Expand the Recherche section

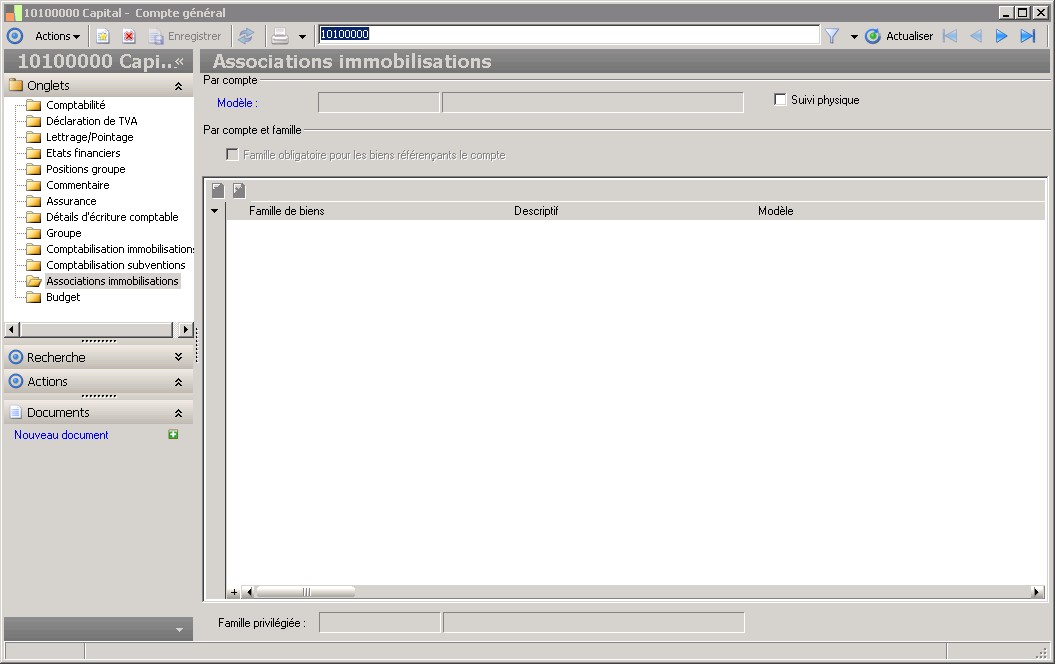178,357
